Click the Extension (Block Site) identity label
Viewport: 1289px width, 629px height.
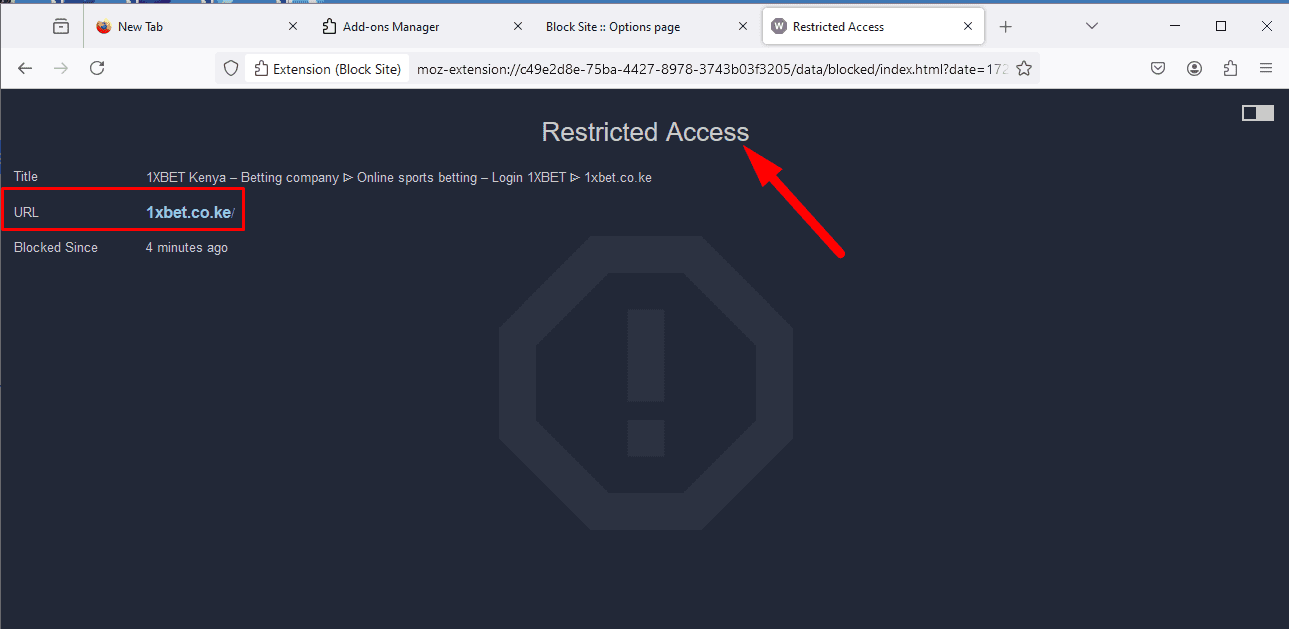[x=328, y=68]
